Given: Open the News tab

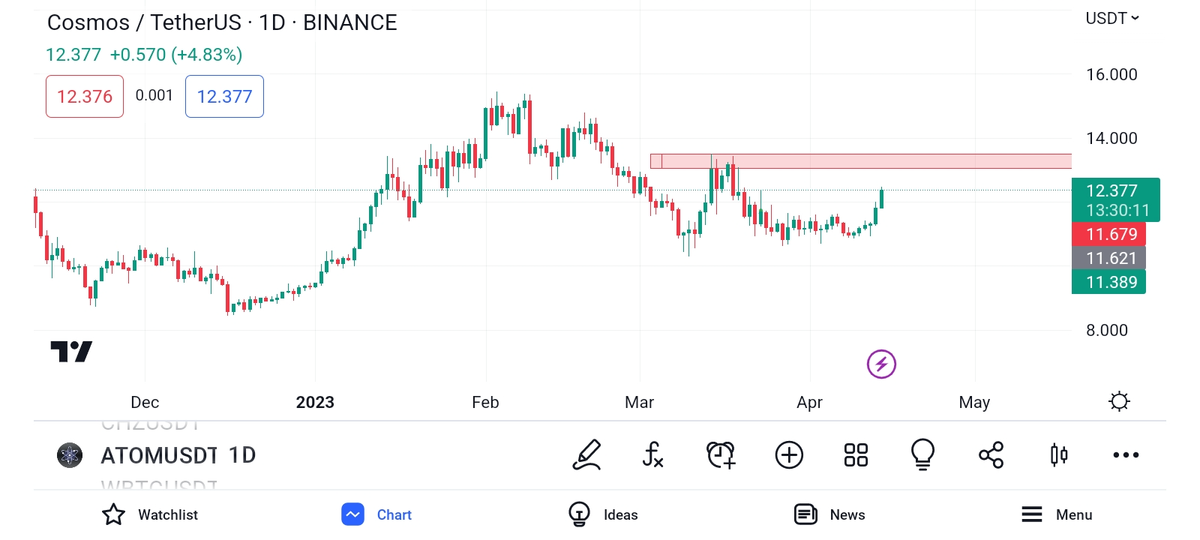Looking at the screenshot, I should coord(829,515).
